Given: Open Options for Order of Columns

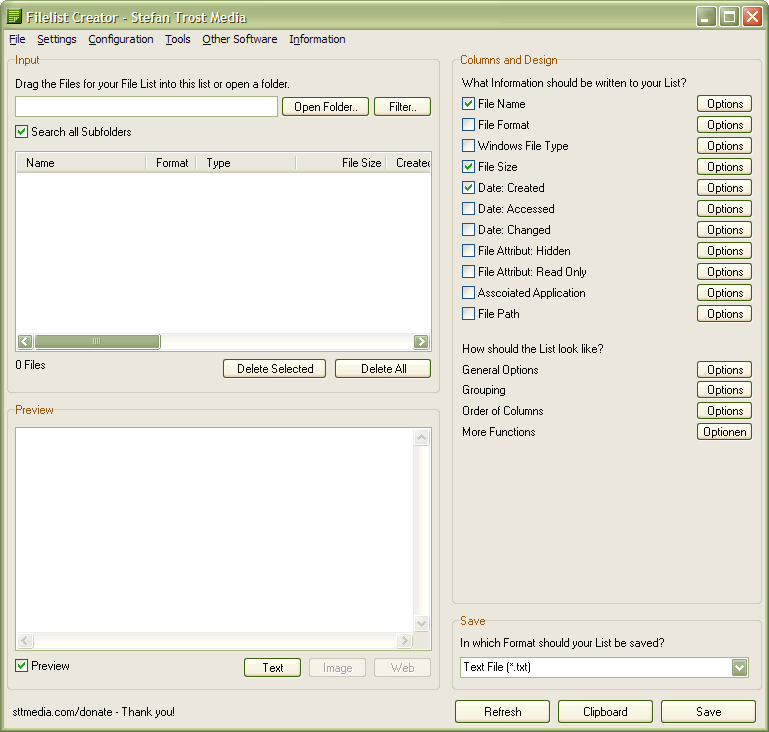Looking at the screenshot, I should pyautogui.click(x=724, y=411).
